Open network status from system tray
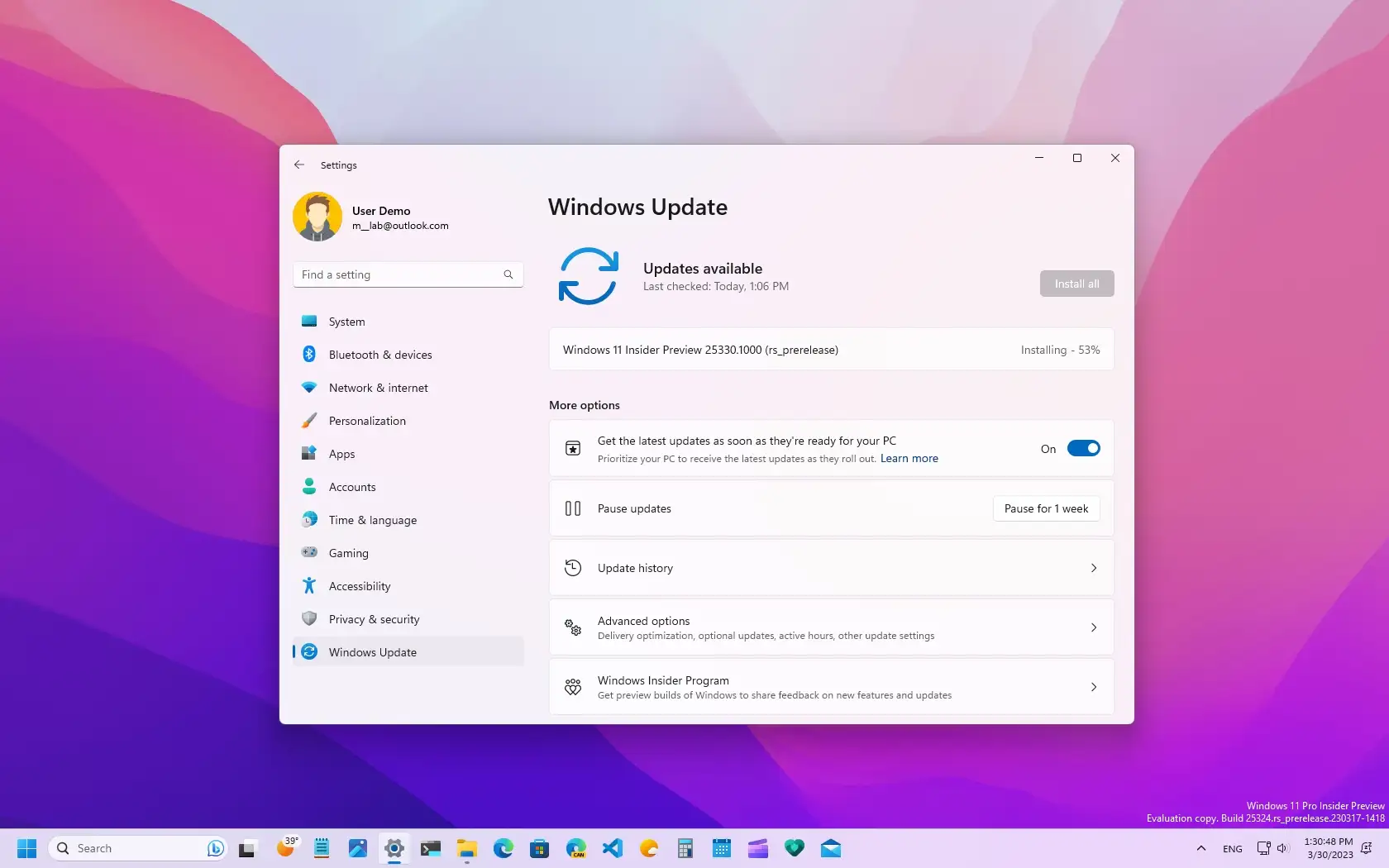This screenshot has height=868, width=1389. tap(1263, 848)
